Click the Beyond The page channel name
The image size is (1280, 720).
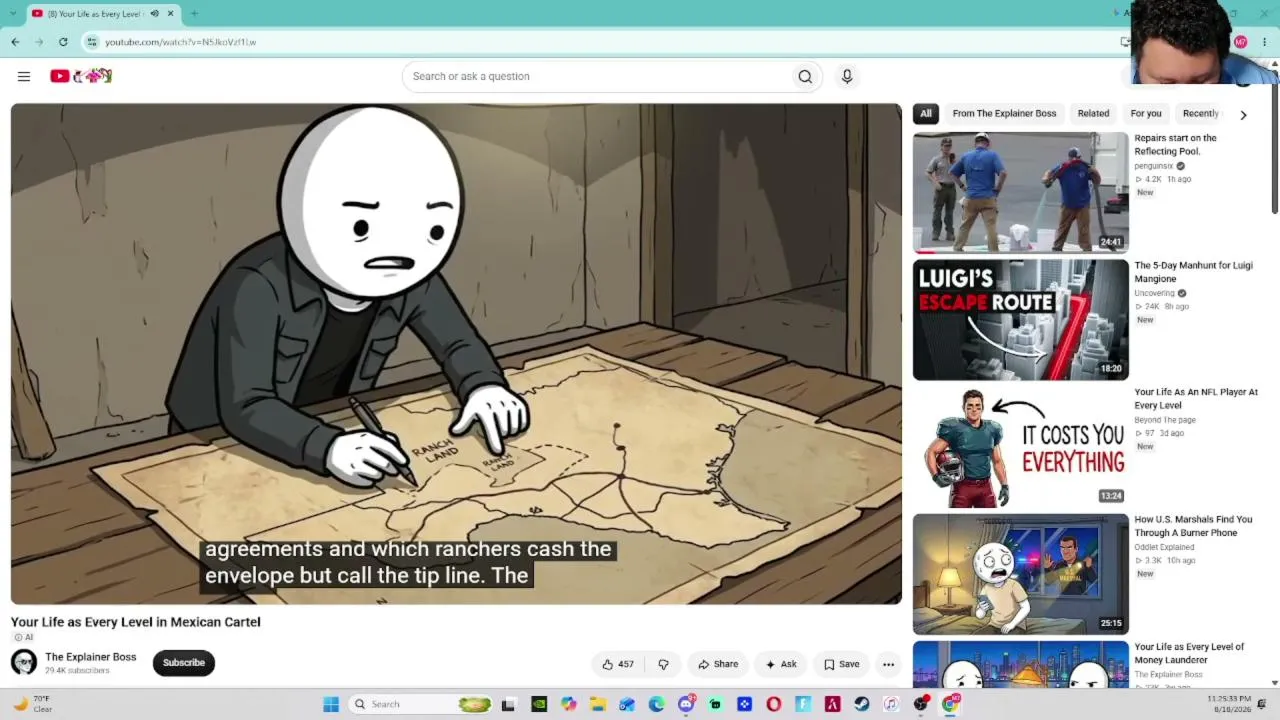(1165, 420)
